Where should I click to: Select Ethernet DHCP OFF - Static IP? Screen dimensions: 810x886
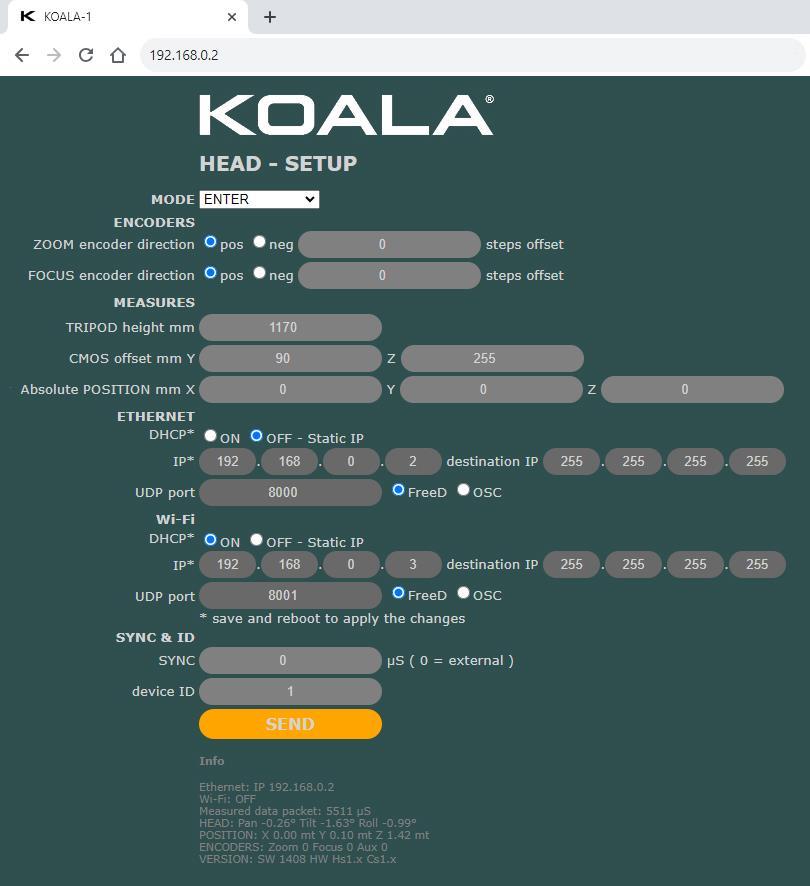pos(257,436)
